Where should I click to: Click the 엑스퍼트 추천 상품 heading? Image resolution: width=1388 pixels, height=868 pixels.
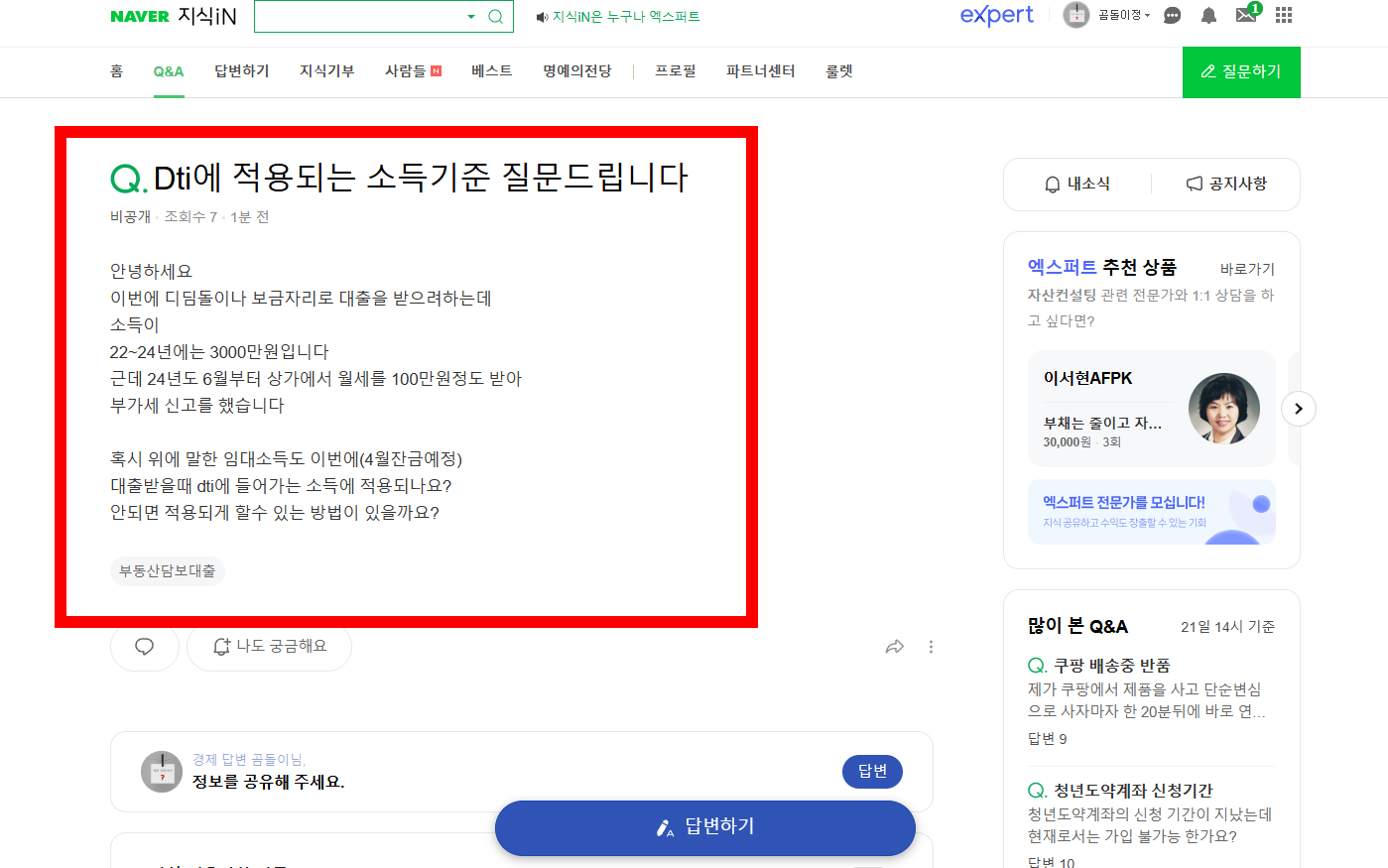point(1102,268)
